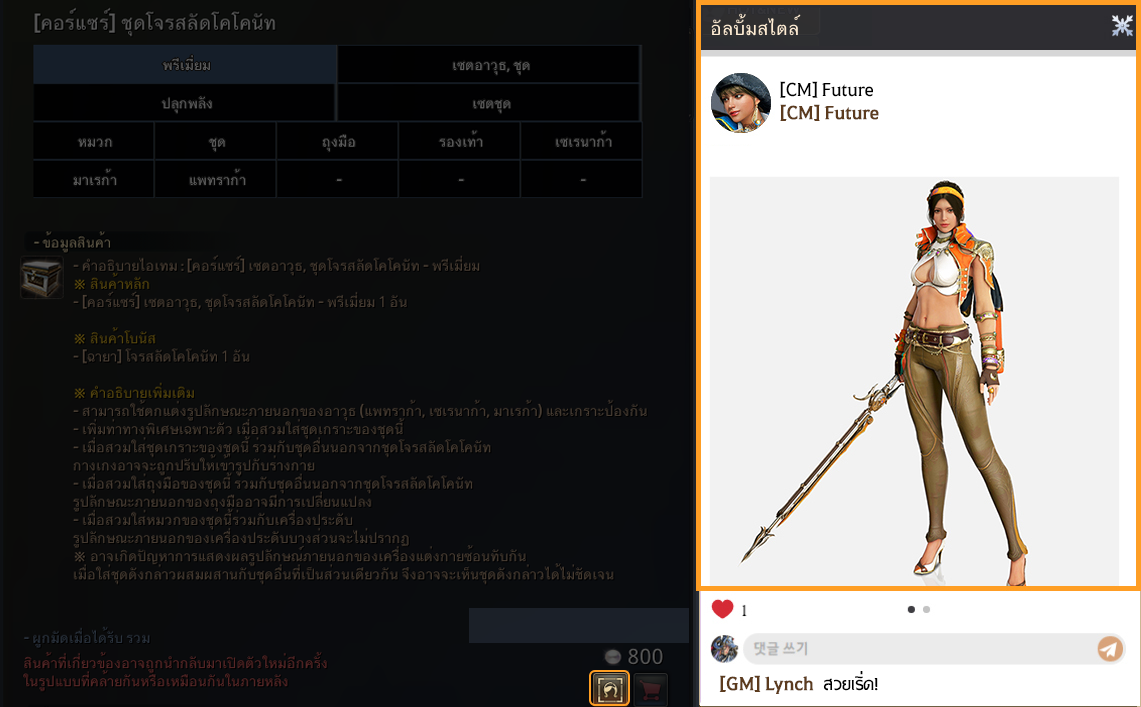Click the commenter avatar beside comment box
This screenshot has width=1141, height=707.
click(x=724, y=648)
